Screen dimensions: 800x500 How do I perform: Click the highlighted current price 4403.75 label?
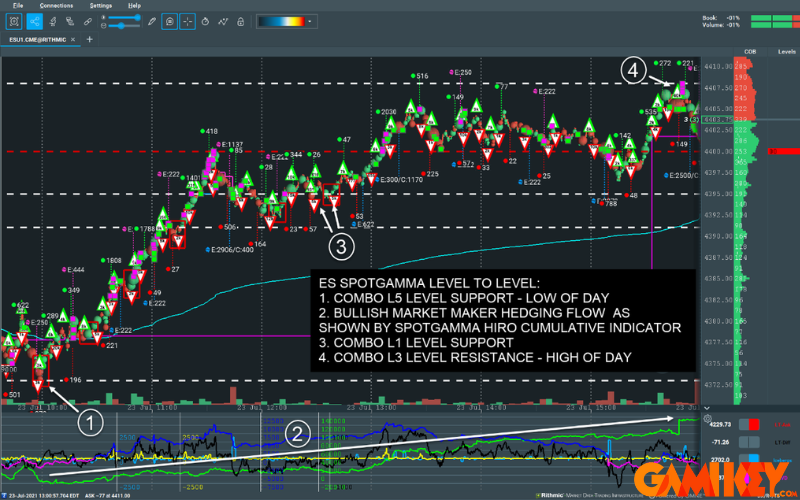[x=718, y=120]
